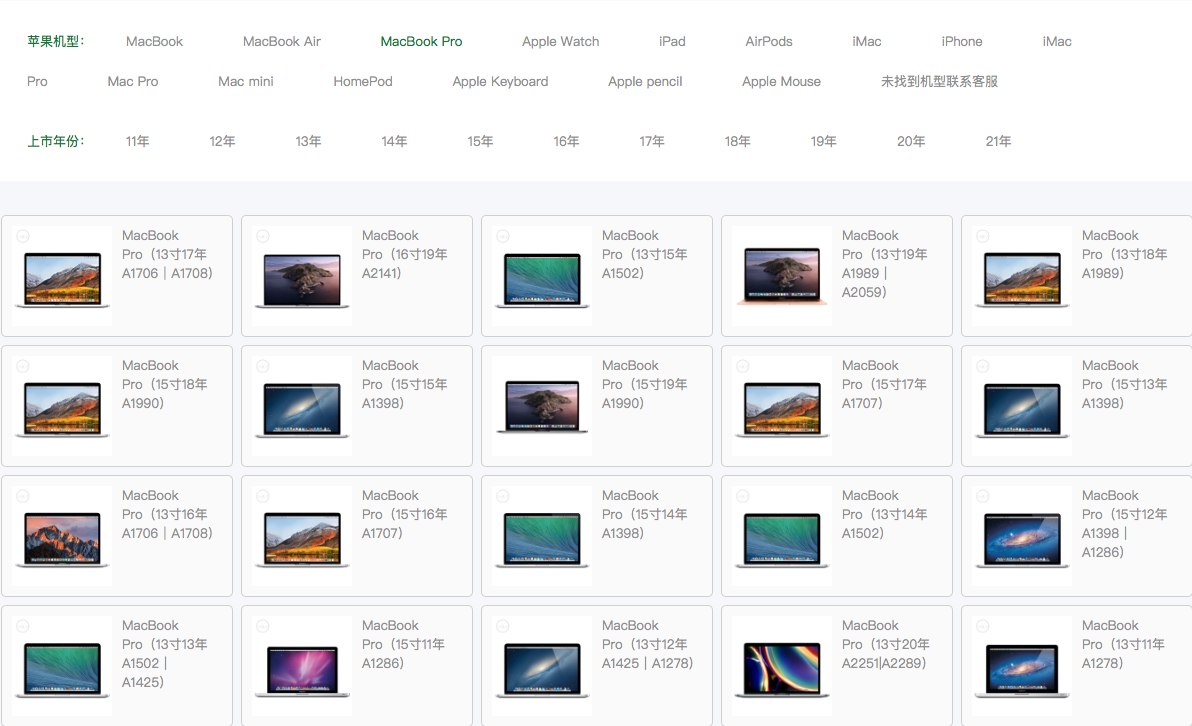Viewport: 1192px width, 726px height.
Task: Tick the radio circle on the 15寸15年 A1398 card
Action: point(263,366)
